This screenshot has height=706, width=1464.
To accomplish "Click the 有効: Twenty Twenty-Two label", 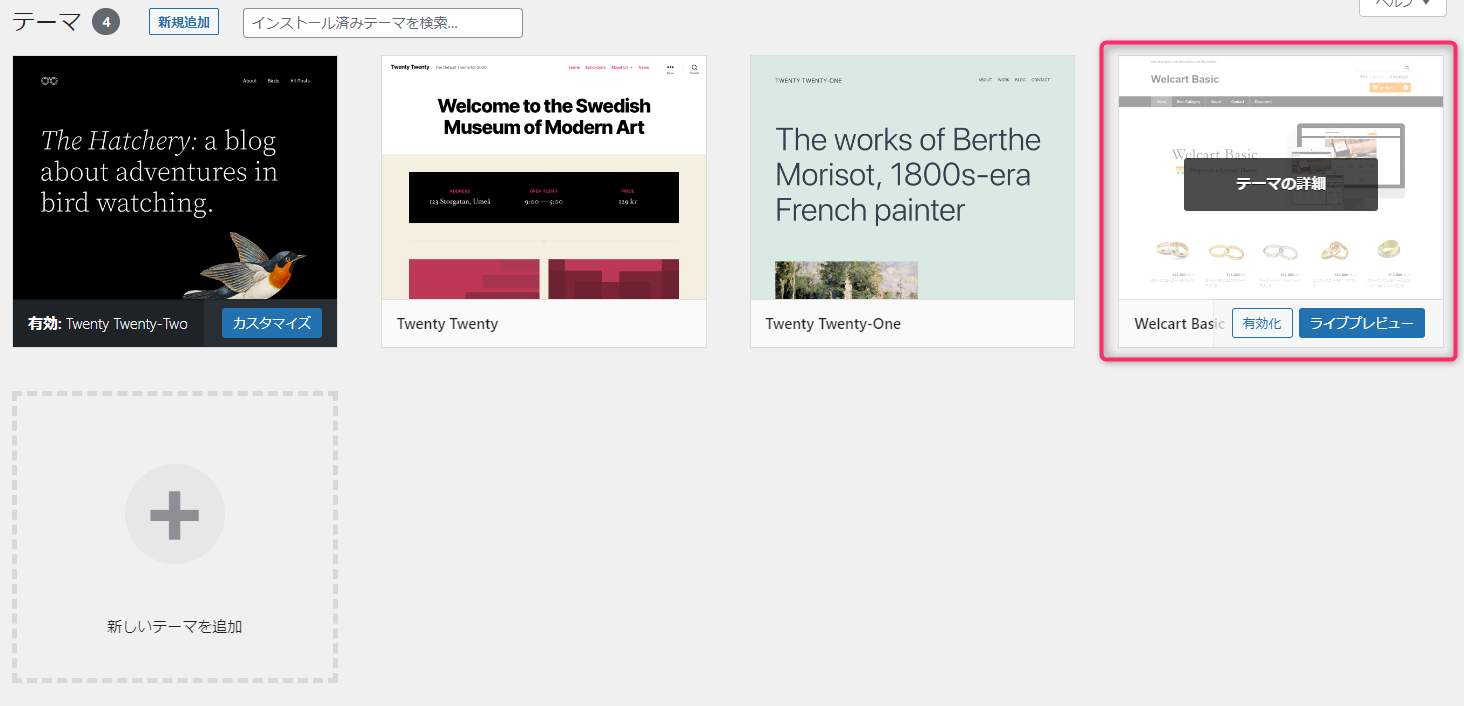I will tap(107, 324).
